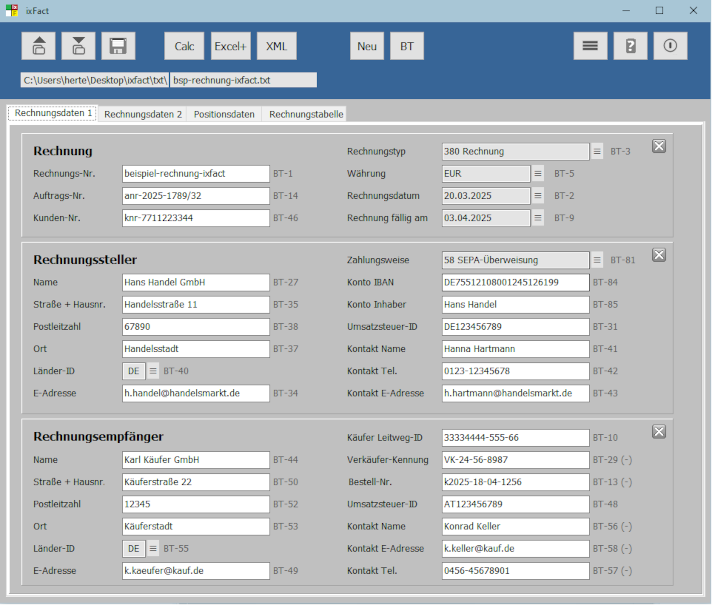Image resolution: width=712 pixels, height=605 pixels.
Task: Click the 58 SEPA-Überweisung field
Action: click(x=515, y=260)
